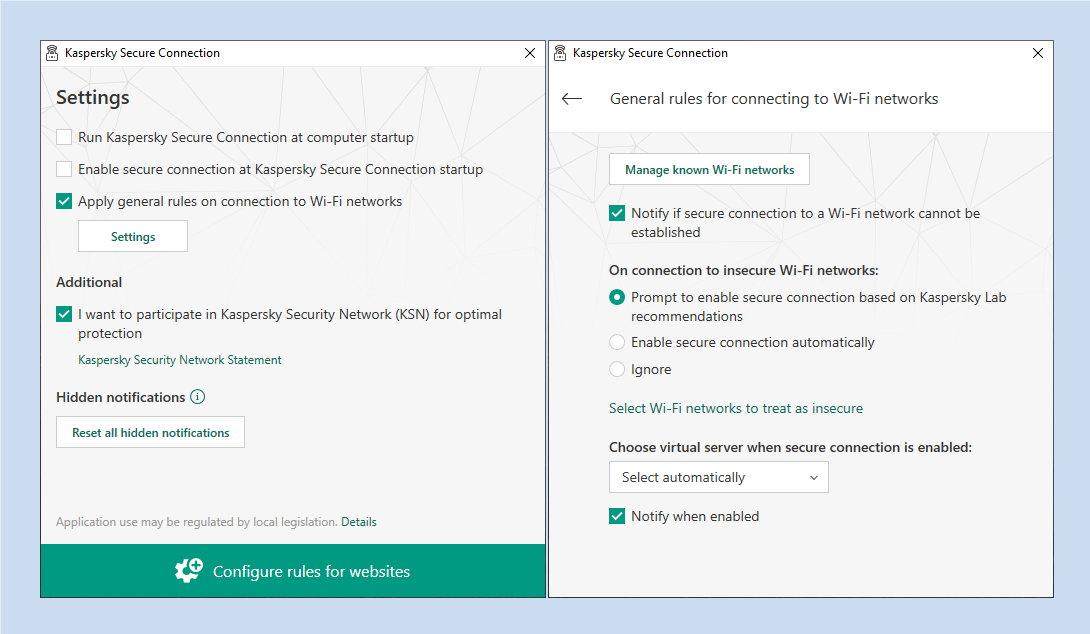Enable Run Kaspersky Secure Connection at startup
Viewport: 1090px width, 634px height.
click(x=64, y=137)
